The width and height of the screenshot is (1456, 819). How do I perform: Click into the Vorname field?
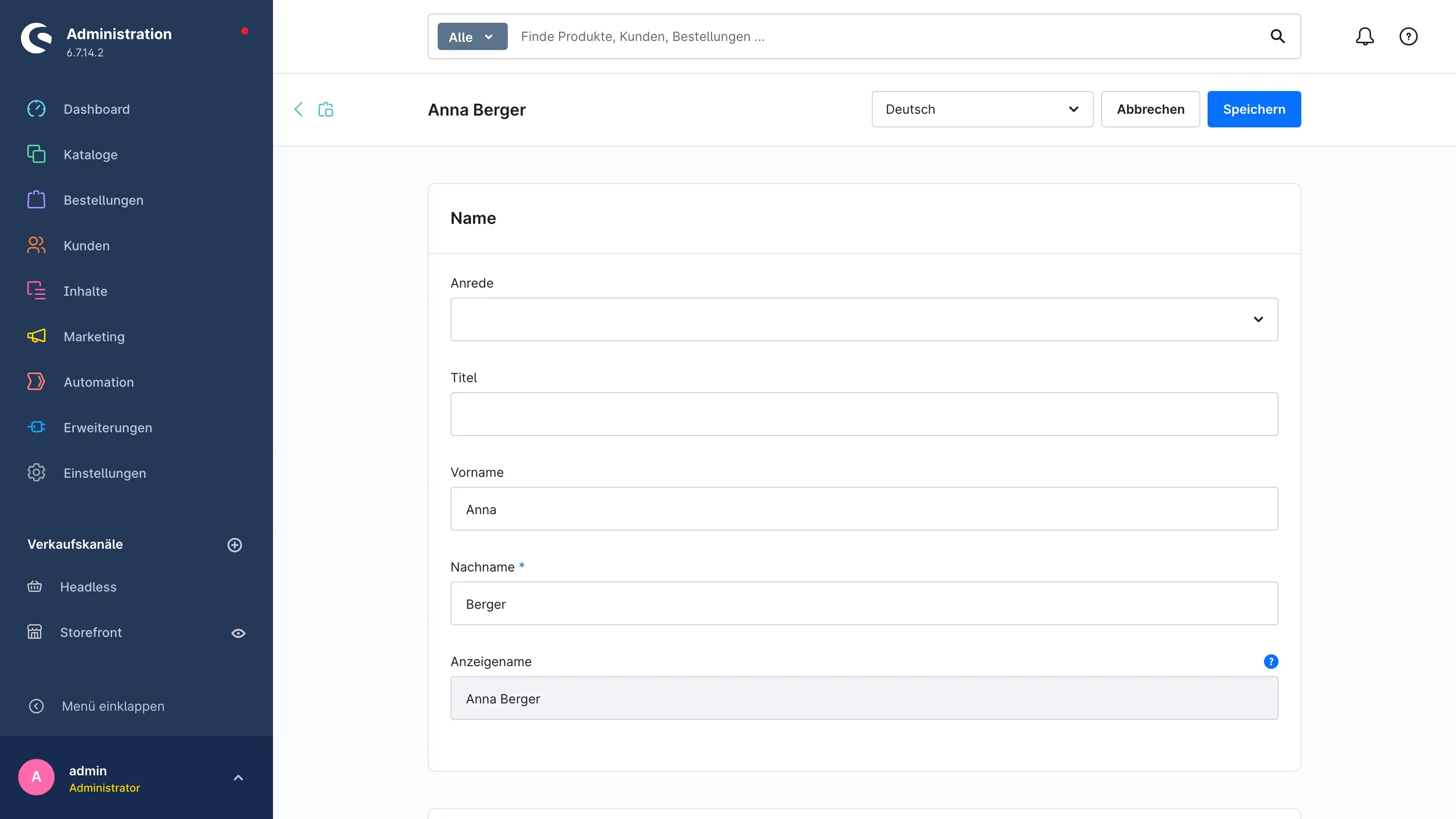click(x=864, y=509)
